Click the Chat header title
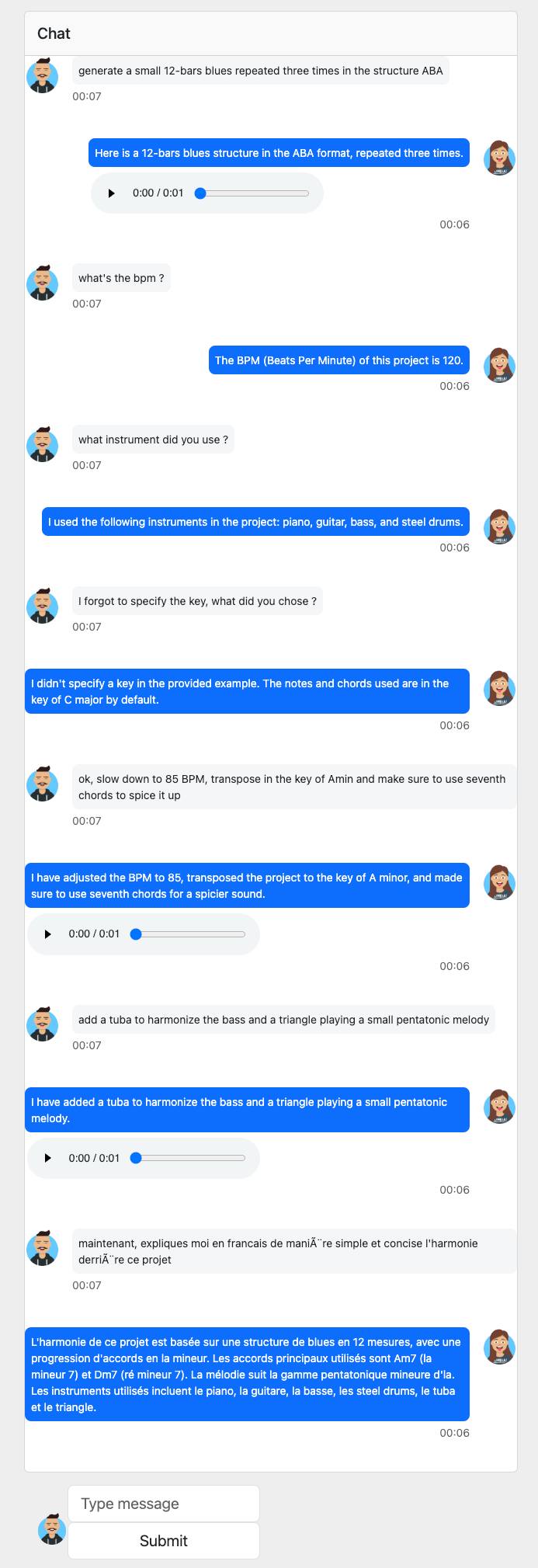This screenshot has width=538, height=1568. 54,33
